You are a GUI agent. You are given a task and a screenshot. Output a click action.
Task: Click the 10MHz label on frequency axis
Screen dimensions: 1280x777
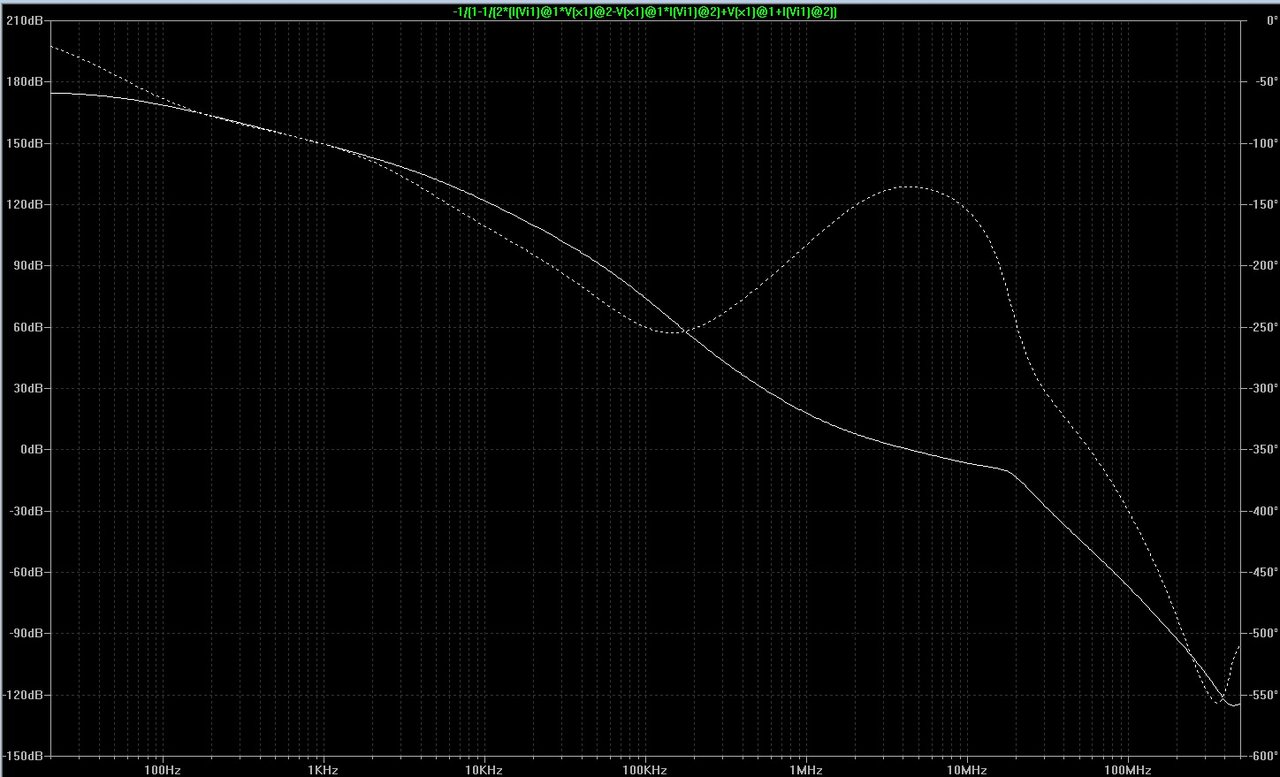[967, 770]
